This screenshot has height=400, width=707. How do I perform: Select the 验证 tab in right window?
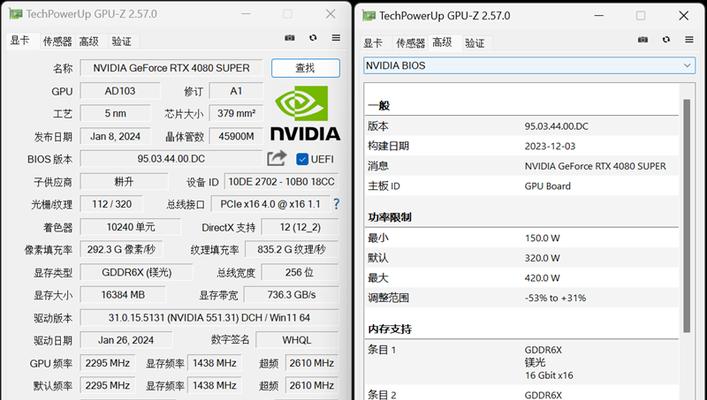[x=474, y=43]
